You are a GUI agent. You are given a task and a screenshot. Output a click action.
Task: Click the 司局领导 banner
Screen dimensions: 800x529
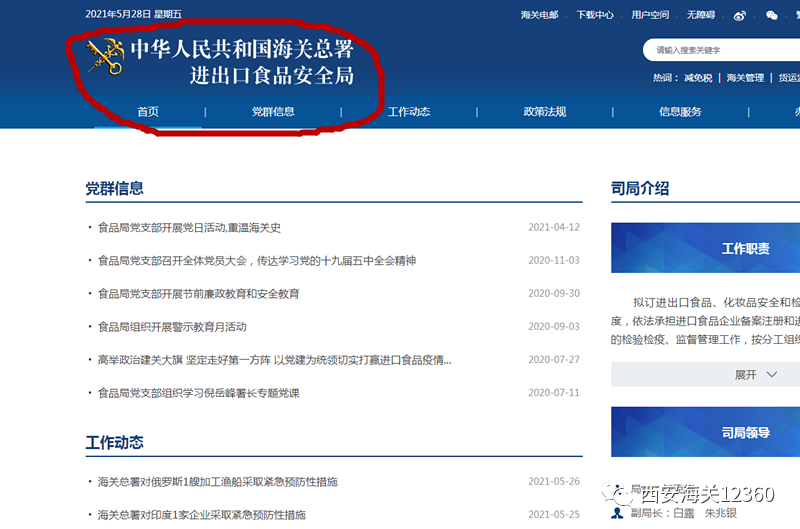point(745,433)
